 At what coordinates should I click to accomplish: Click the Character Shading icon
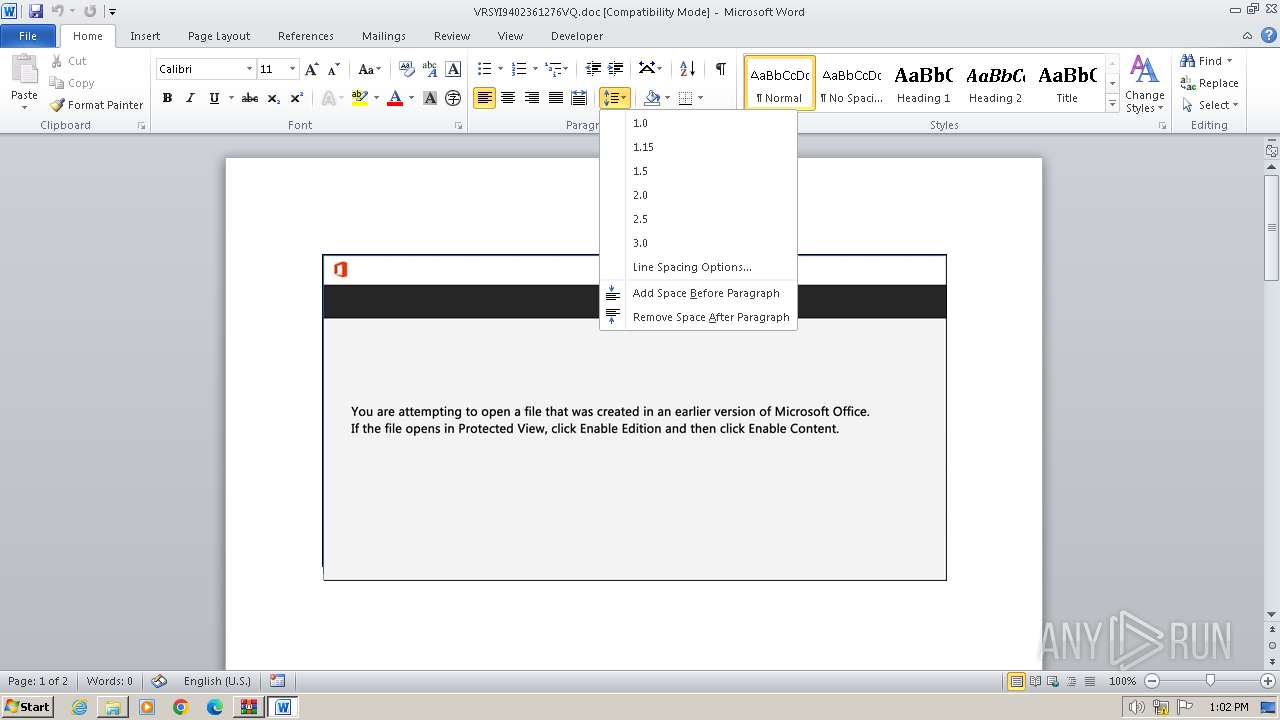coord(430,98)
